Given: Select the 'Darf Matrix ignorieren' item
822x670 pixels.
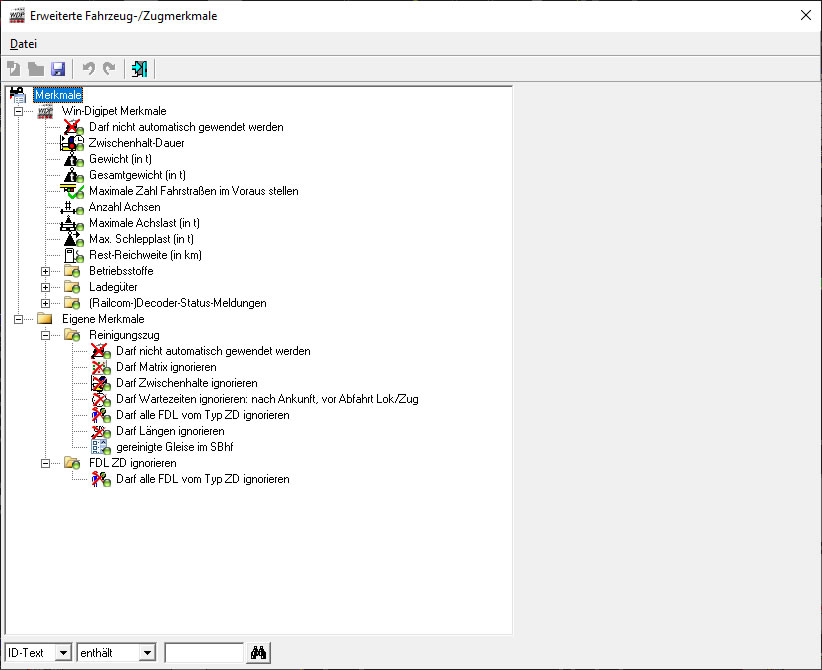Looking at the screenshot, I should 165,367.
